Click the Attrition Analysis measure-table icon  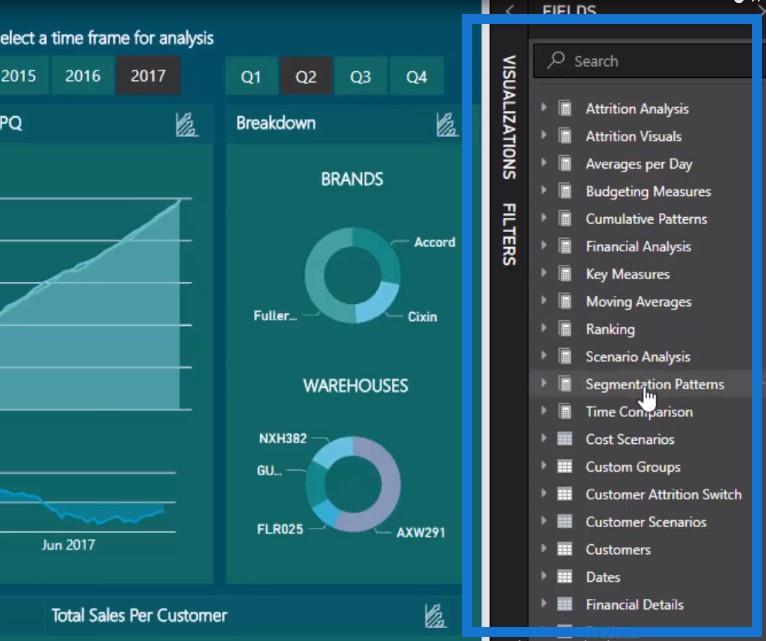tap(565, 108)
